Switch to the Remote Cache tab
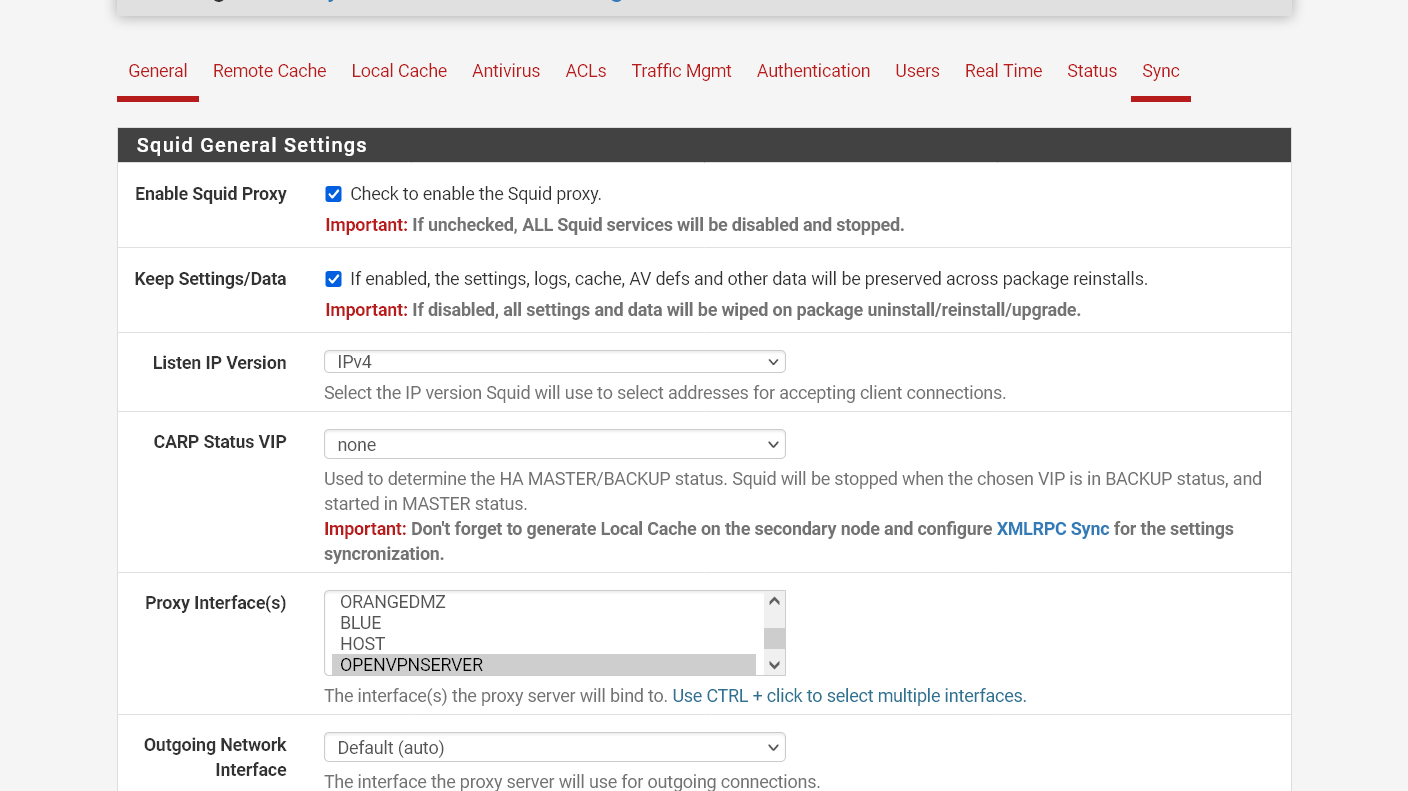The height and width of the screenshot is (791, 1408). tap(269, 71)
